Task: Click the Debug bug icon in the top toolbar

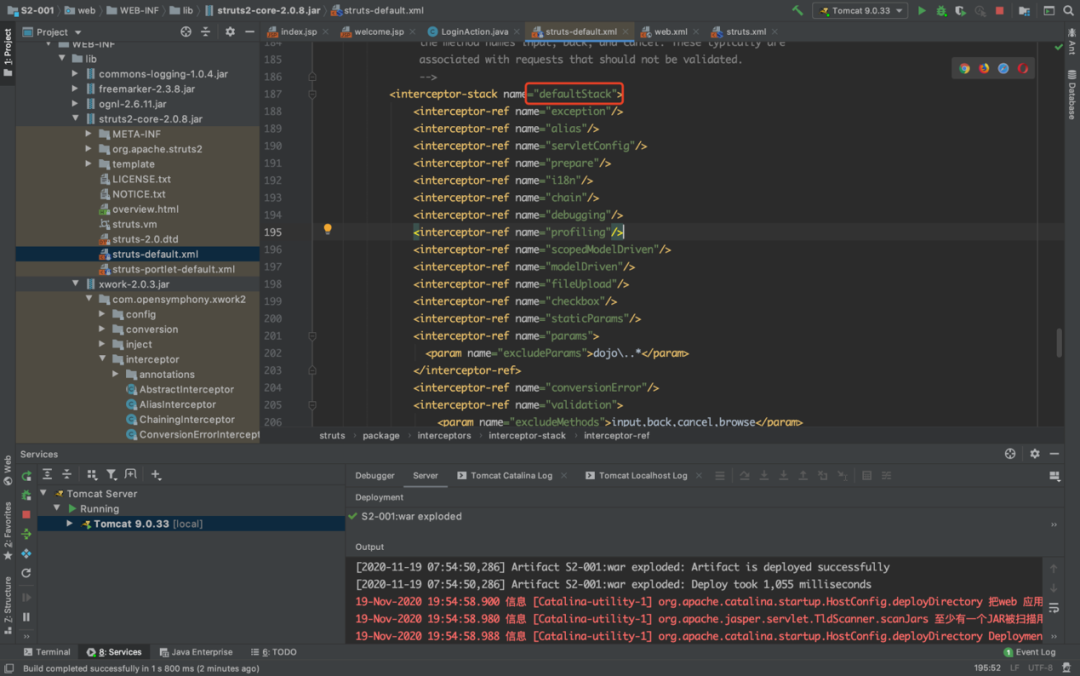Action: point(941,10)
